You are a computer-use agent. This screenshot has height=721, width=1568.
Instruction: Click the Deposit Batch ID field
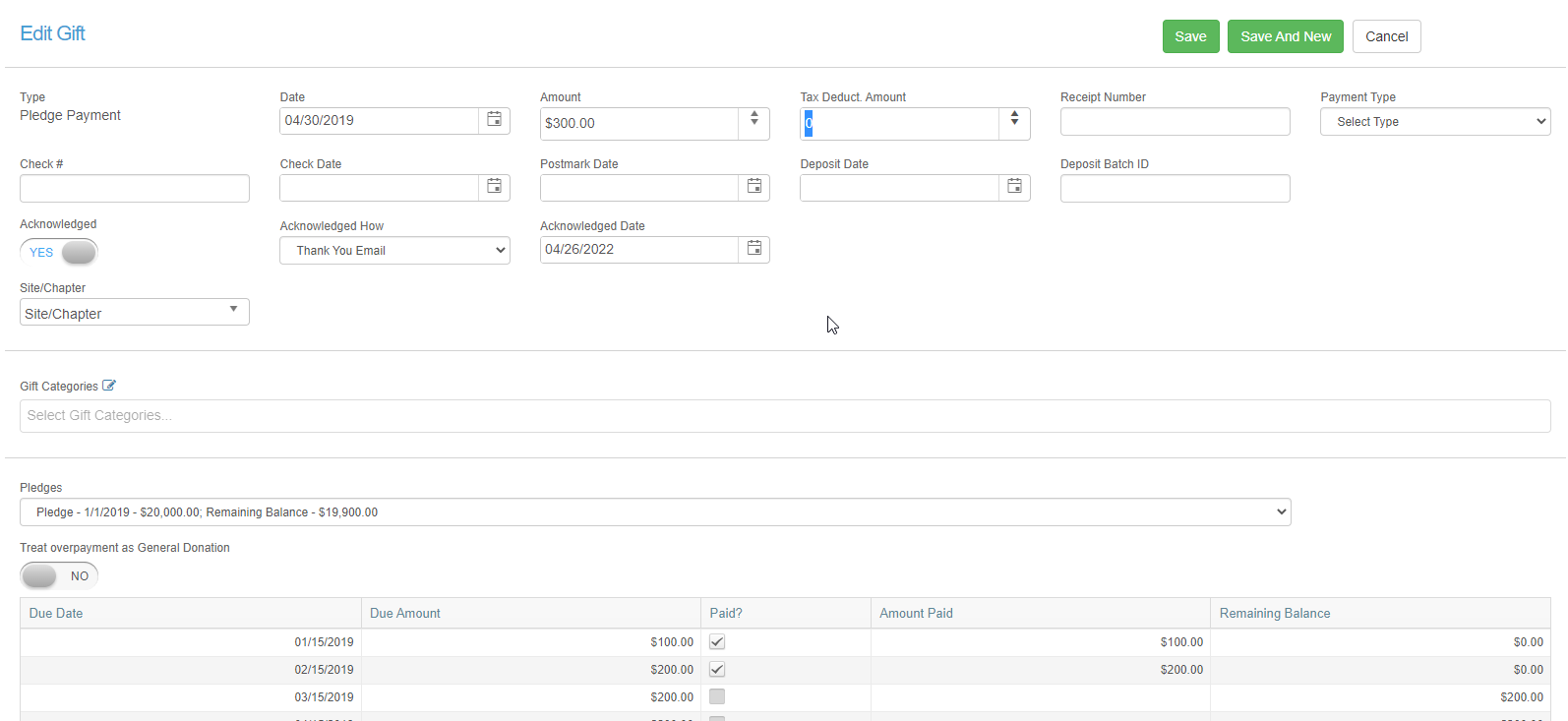pyautogui.click(x=1176, y=189)
